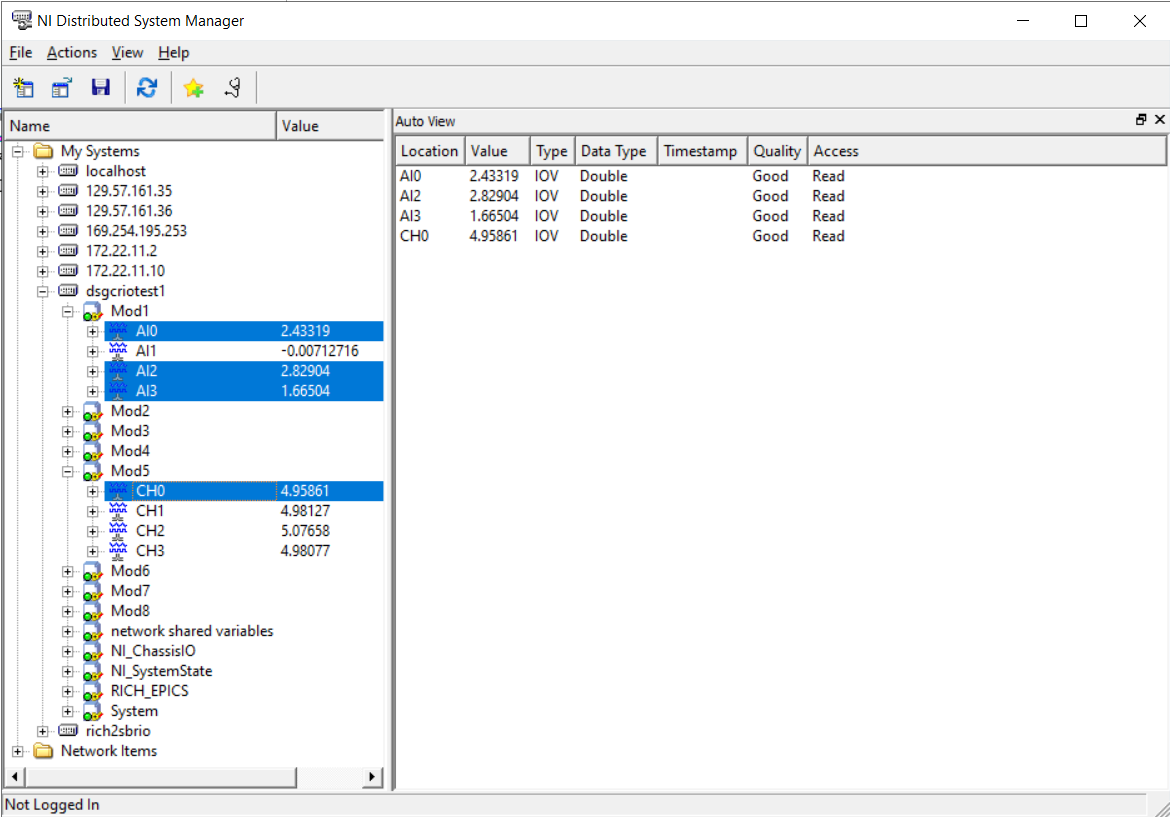
Task: Click the 1.66504 value in Auto View table
Action: coord(493,216)
